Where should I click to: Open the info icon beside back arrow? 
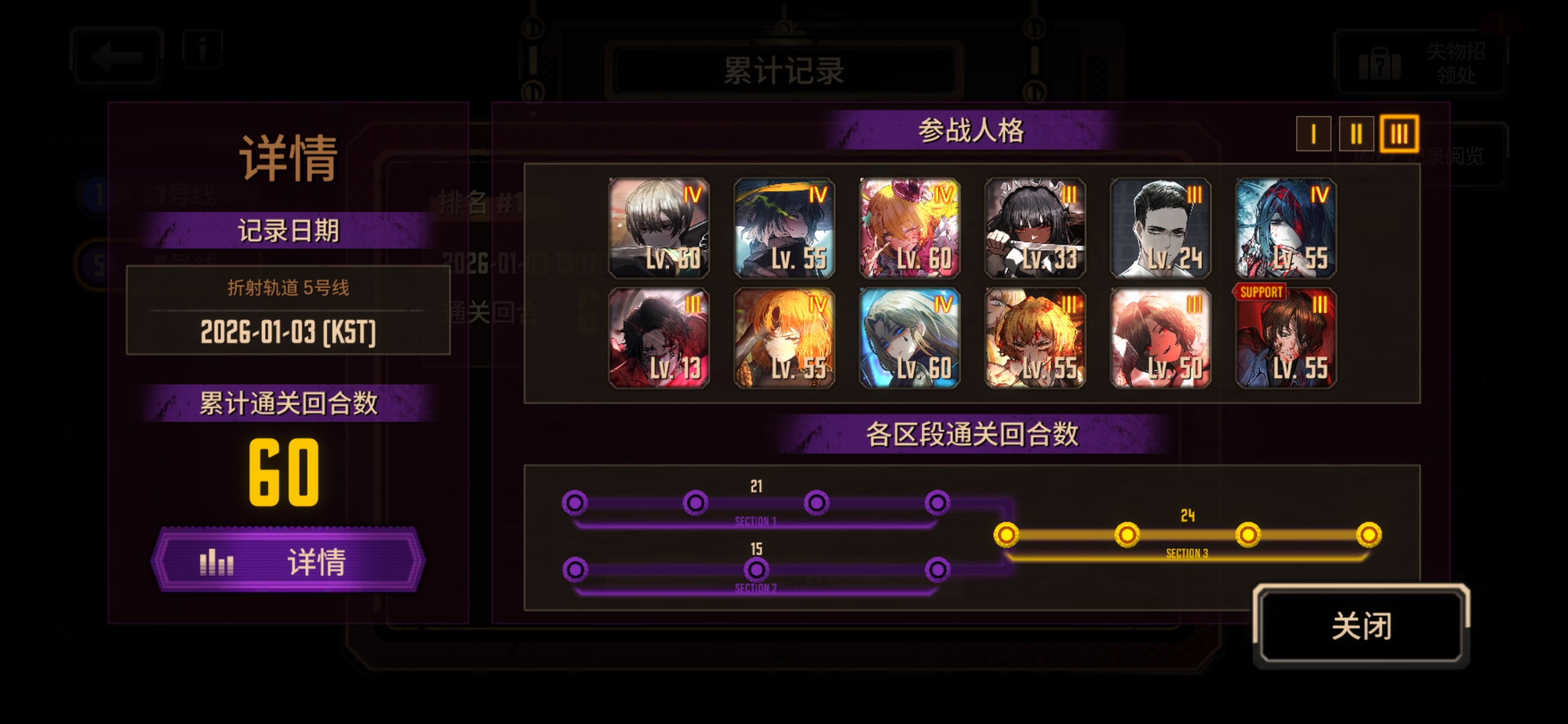click(202, 50)
